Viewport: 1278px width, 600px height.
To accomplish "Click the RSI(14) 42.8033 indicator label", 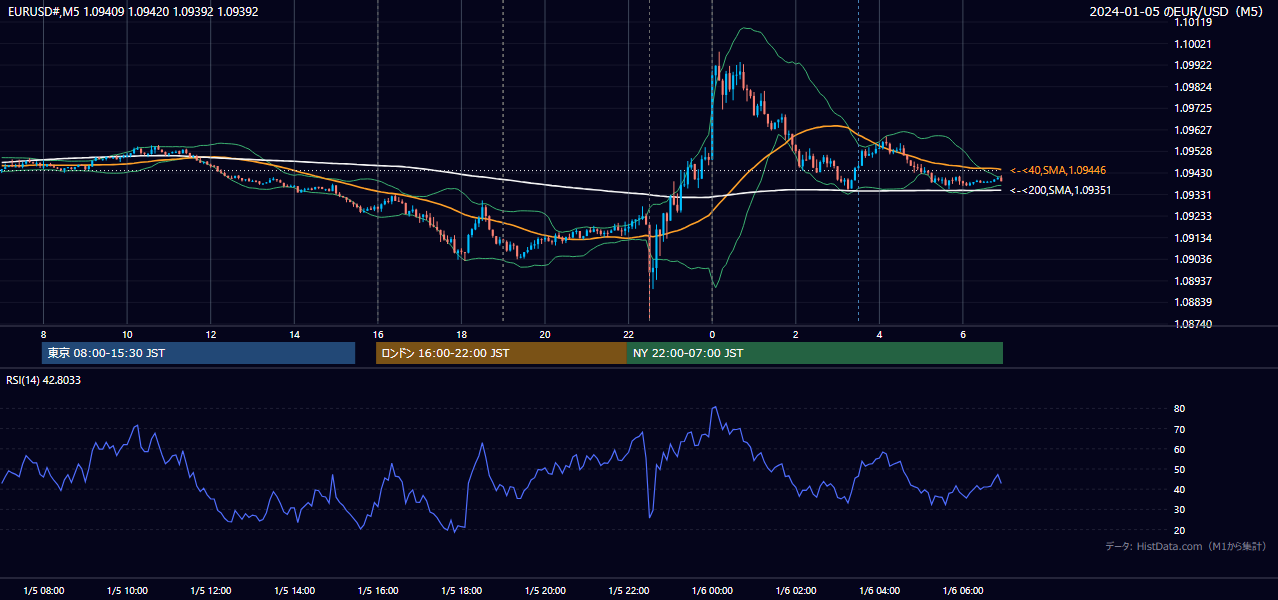I will coord(43,380).
